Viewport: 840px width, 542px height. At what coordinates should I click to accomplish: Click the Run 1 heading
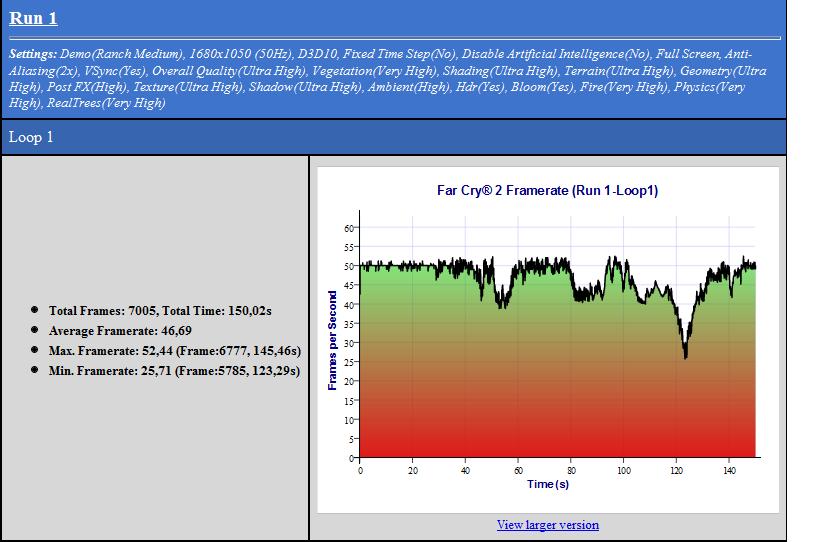(33, 18)
